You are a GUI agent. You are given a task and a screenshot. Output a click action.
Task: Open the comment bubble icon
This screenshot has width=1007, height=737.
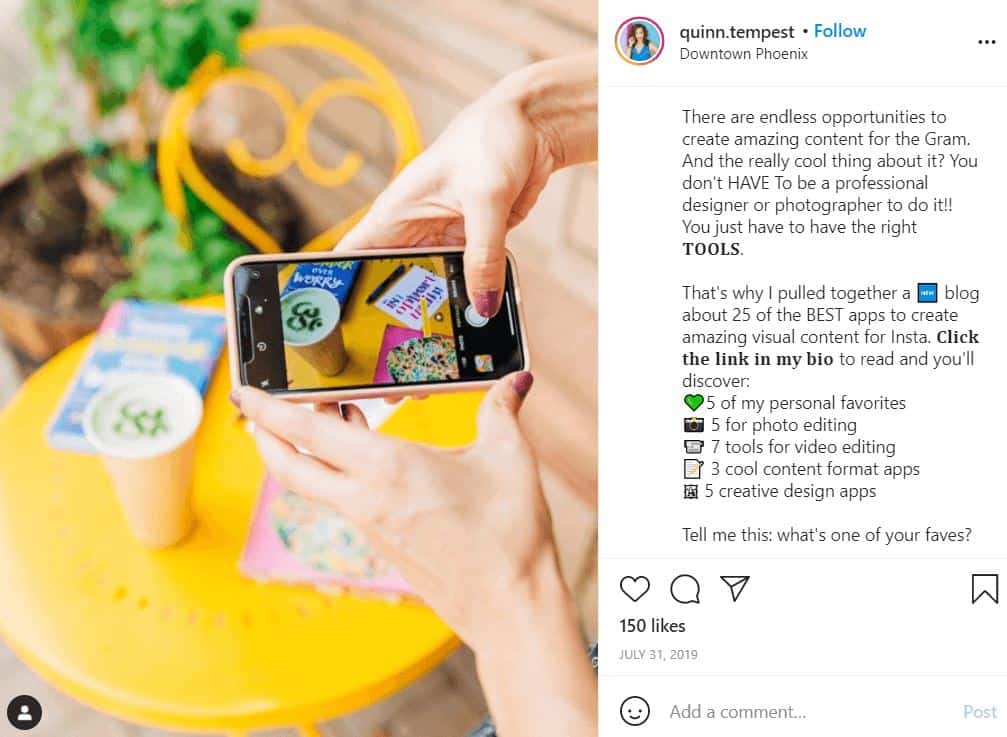point(685,589)
